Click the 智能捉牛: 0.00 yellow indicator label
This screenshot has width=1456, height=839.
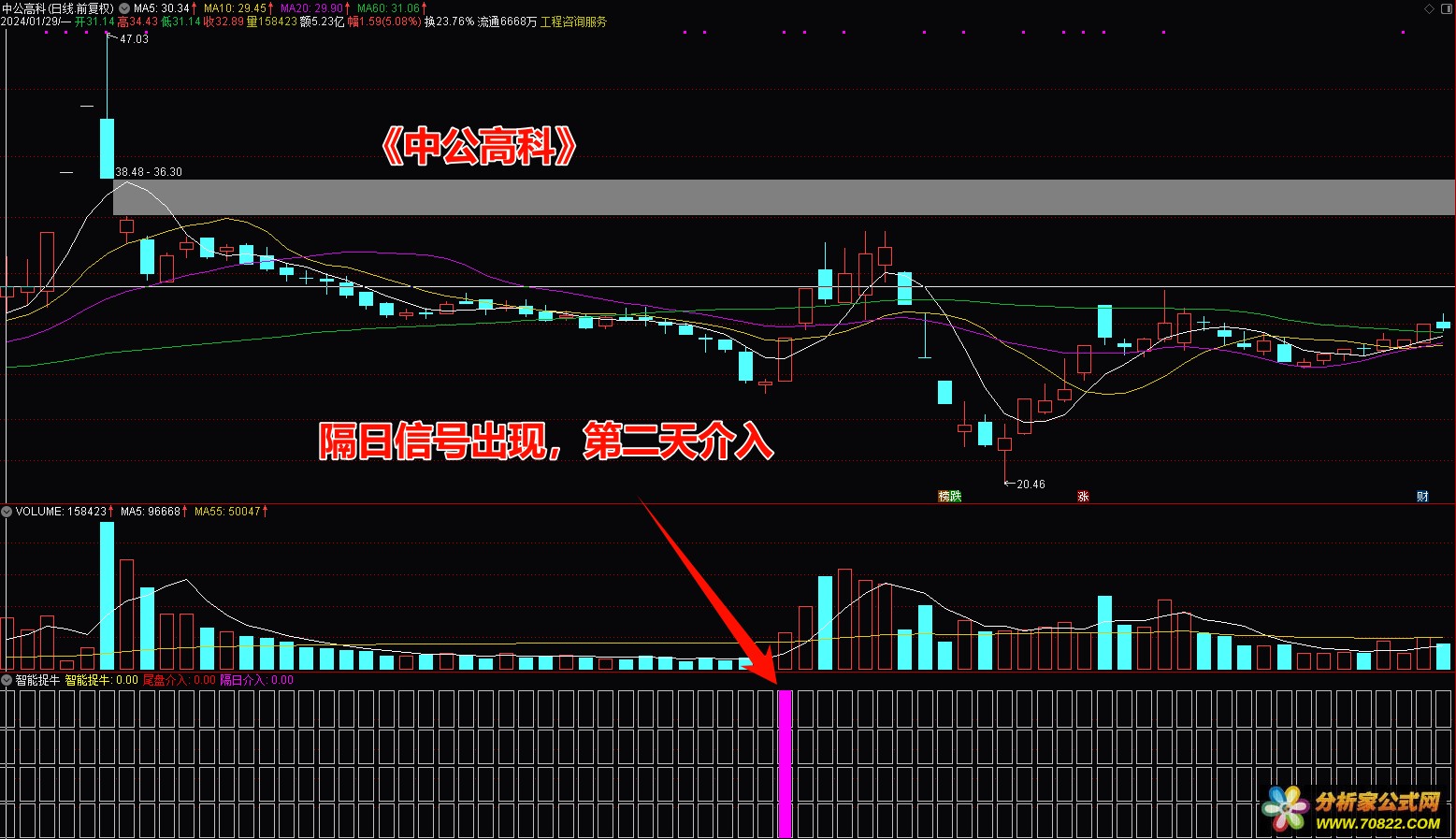tap(101, 680)
